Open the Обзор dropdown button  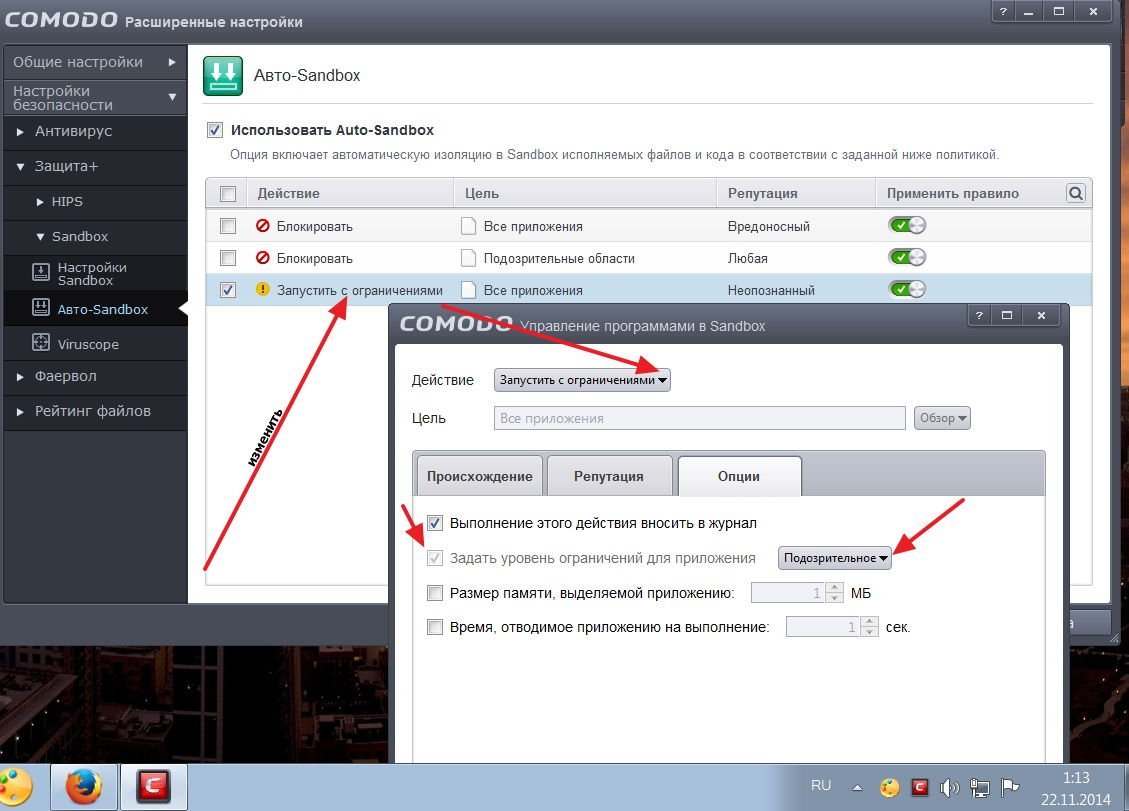click(x=942, y=418)
